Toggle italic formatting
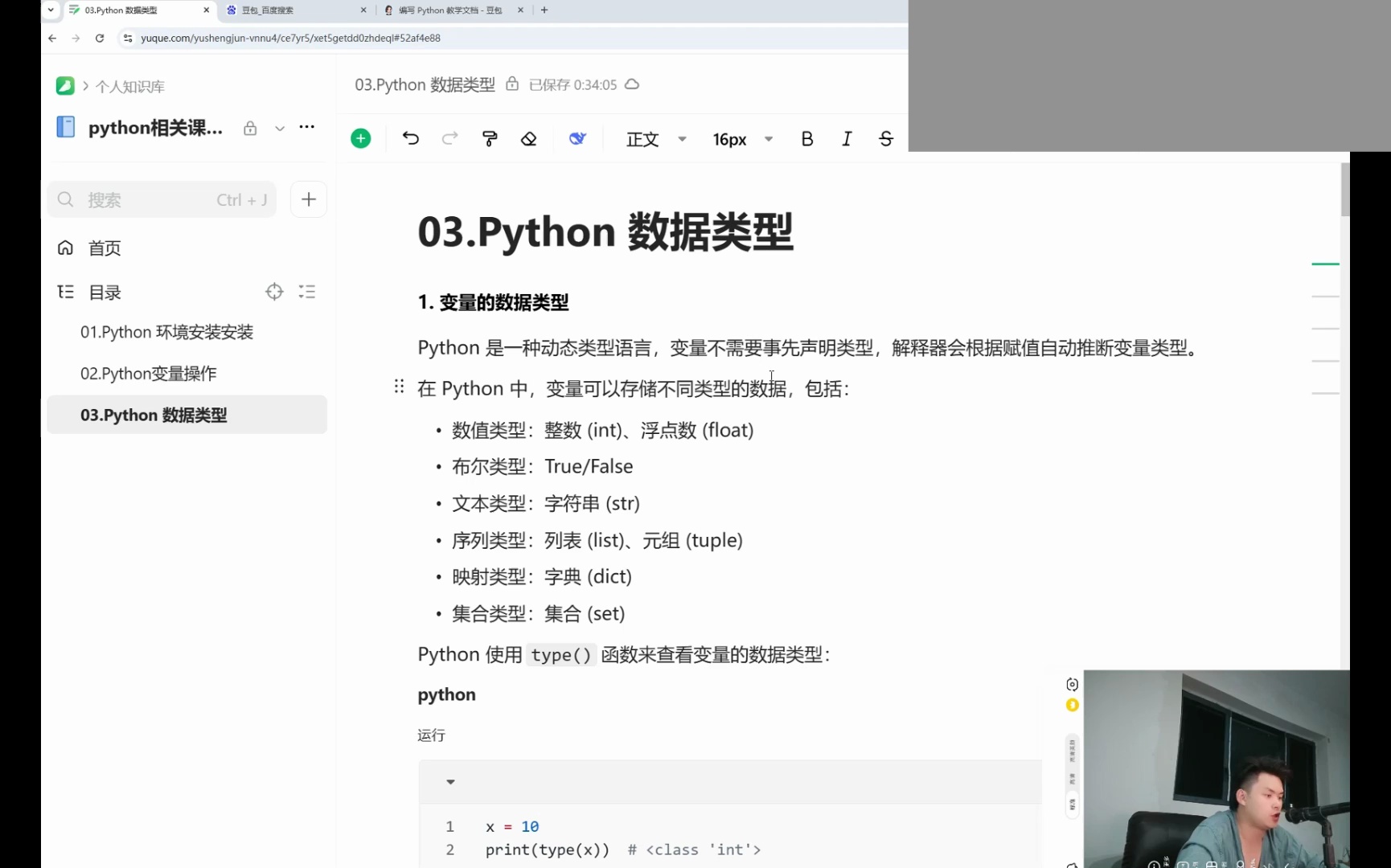Image resolution: width=1391 pixels, height=868 pixels. (x=847, y=139)
